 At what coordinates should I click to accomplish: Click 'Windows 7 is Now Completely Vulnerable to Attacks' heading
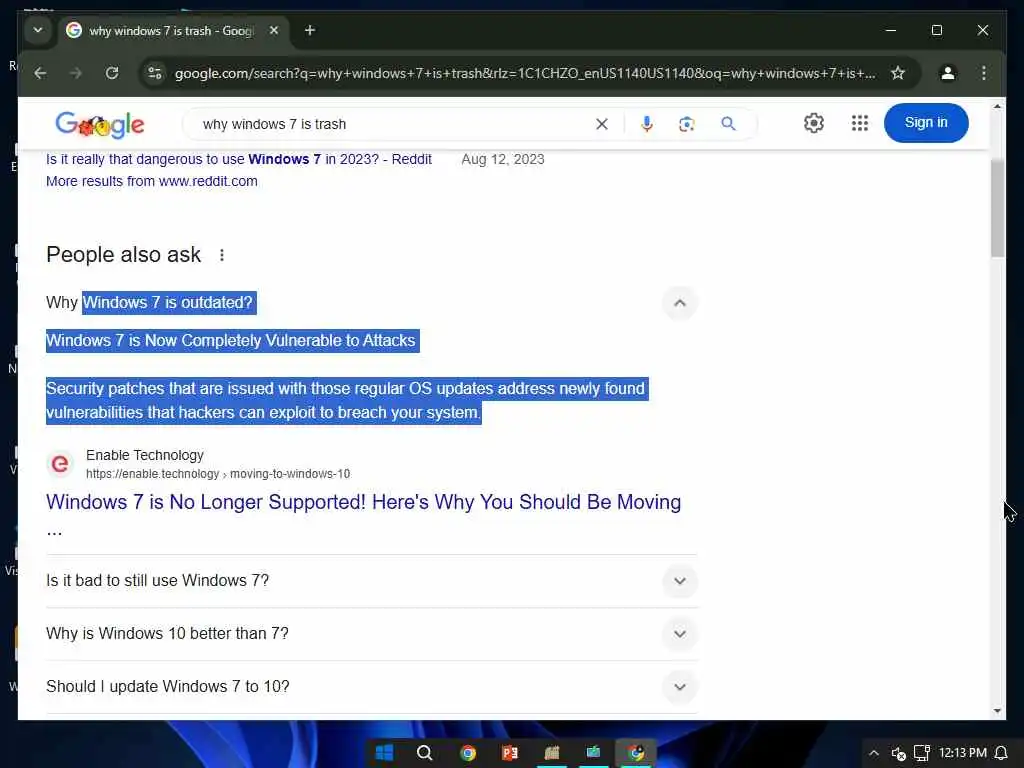[x=231, y=341]
